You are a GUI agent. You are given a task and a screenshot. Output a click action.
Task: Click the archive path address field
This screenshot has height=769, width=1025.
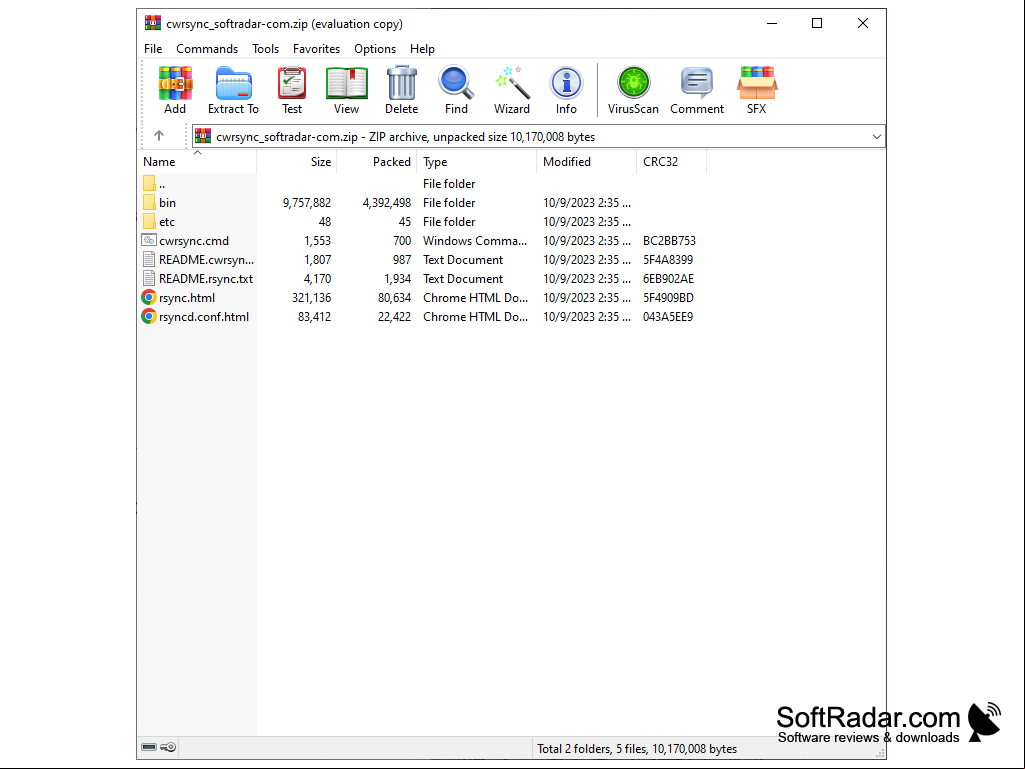click(x=539, y=137)
